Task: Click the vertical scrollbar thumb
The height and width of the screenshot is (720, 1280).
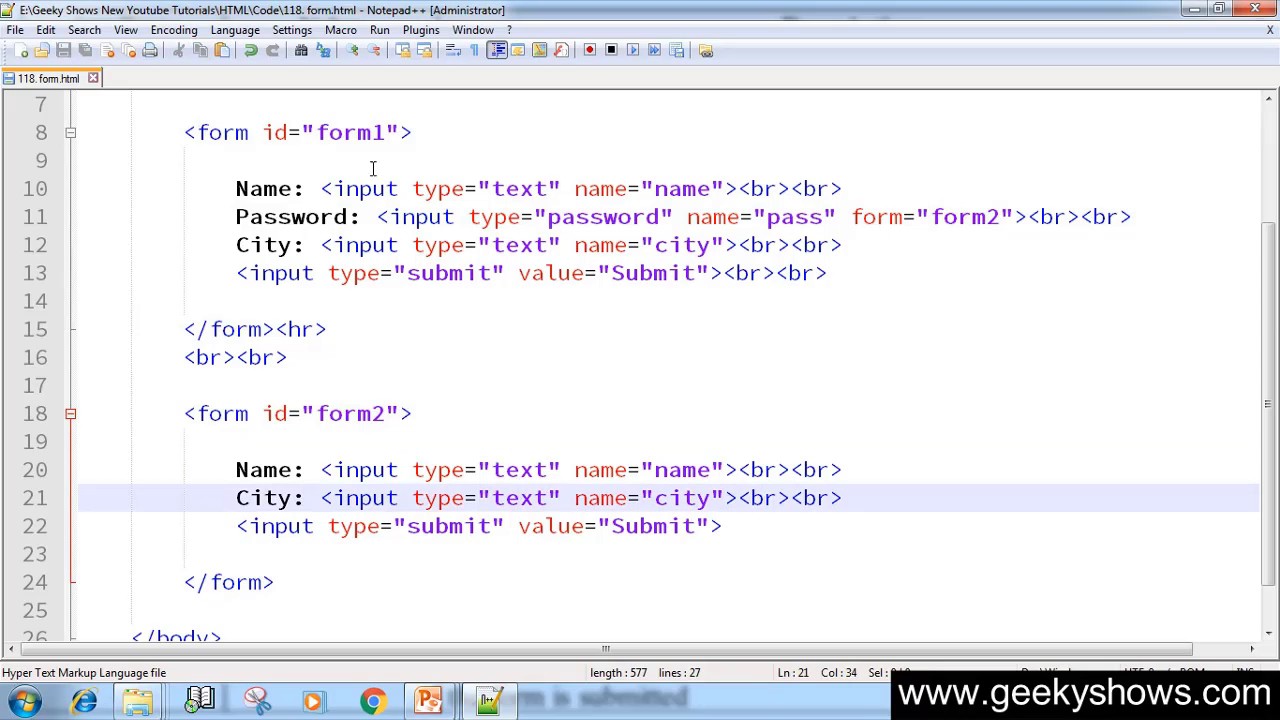Action: click(1269, 403)
